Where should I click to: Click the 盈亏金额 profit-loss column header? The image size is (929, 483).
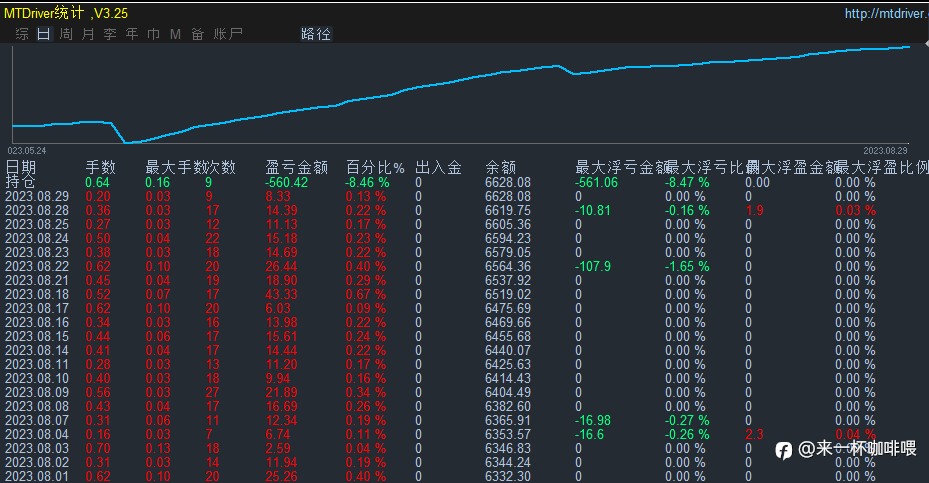point(297,168)
